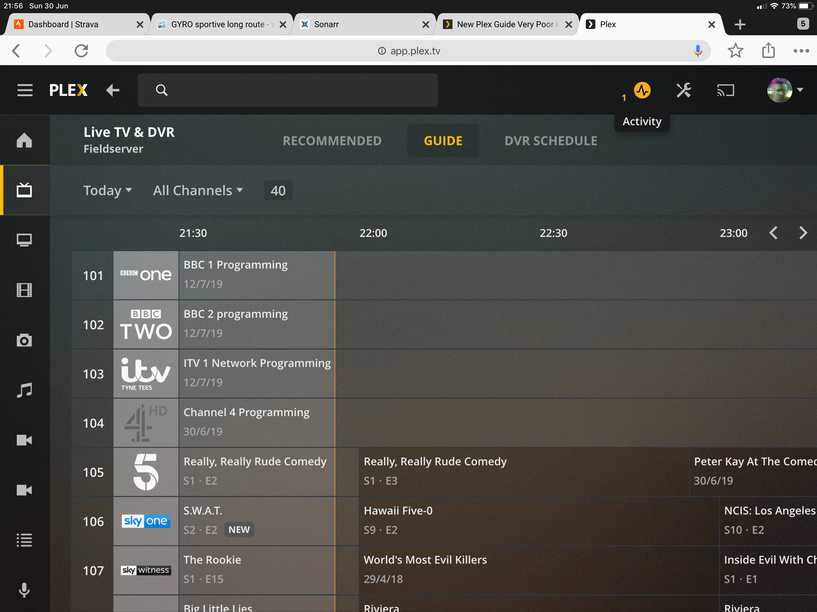817x612 pixels.
Task: Open Peter Kay At The Comedy listing
Action: (753, 472)
